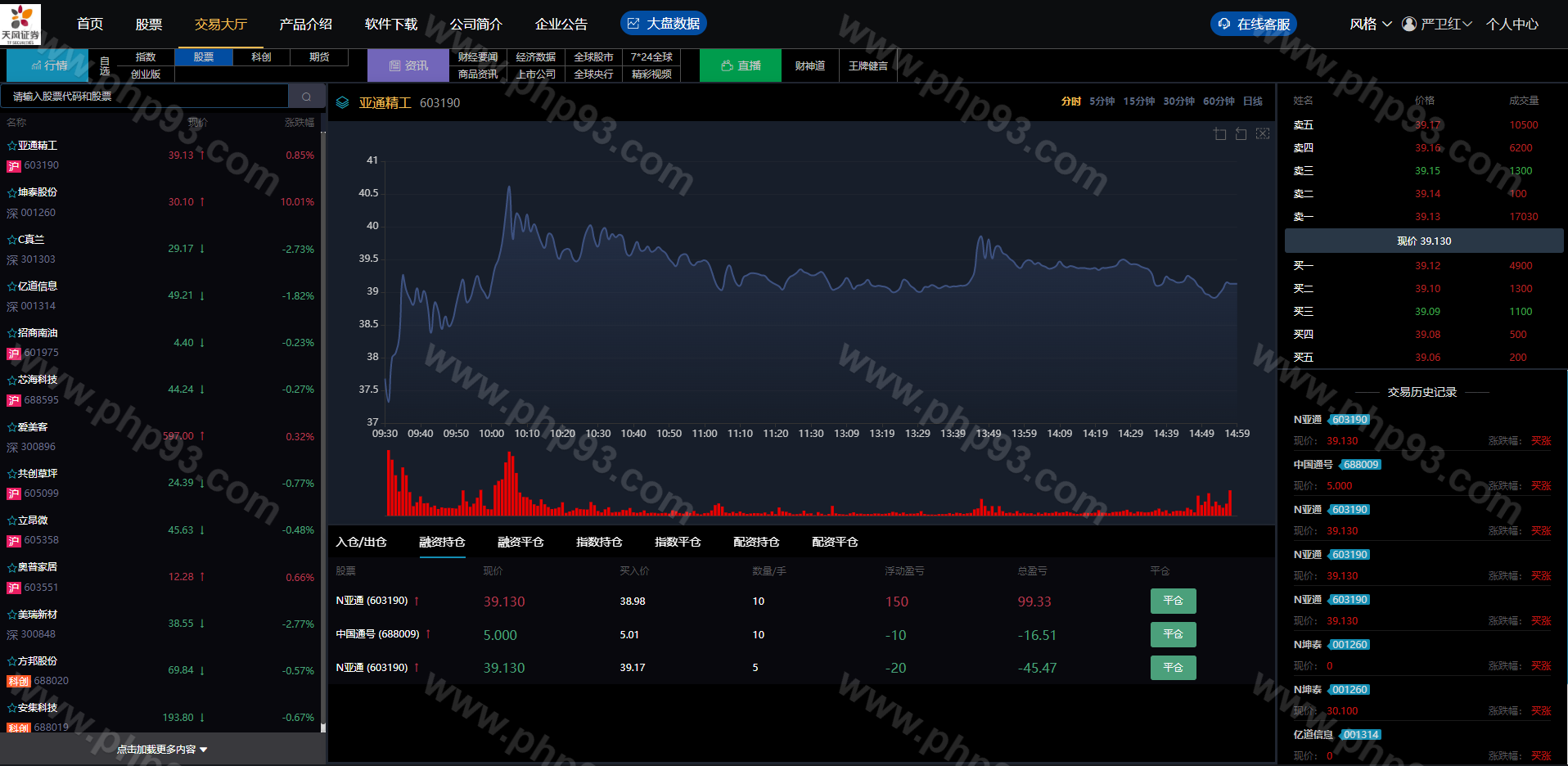1568x766 pixels.
Task: Open the 风格 style dropdown
Action: click(1370, 24)
